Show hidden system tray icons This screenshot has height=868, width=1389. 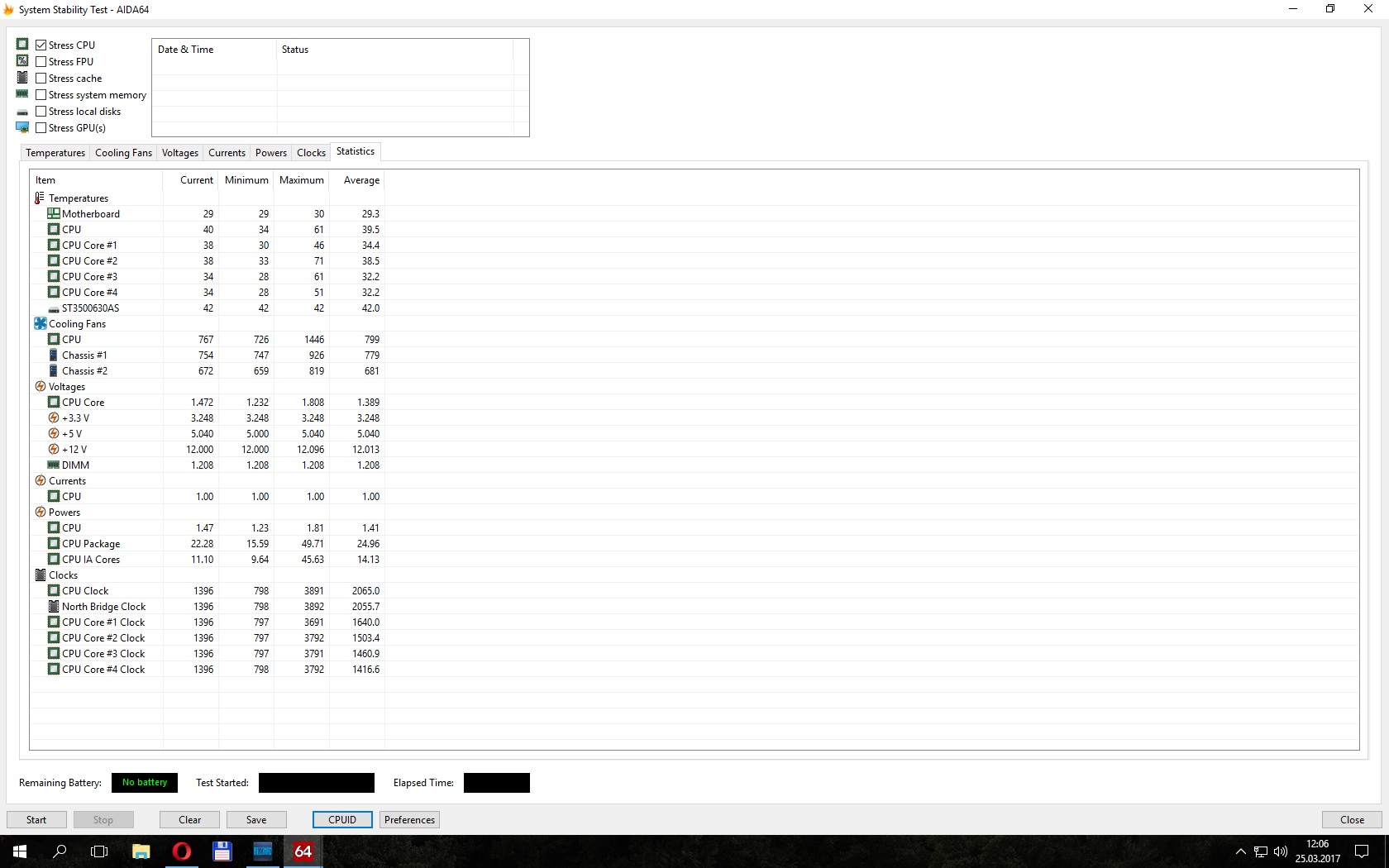point(1240,851)
